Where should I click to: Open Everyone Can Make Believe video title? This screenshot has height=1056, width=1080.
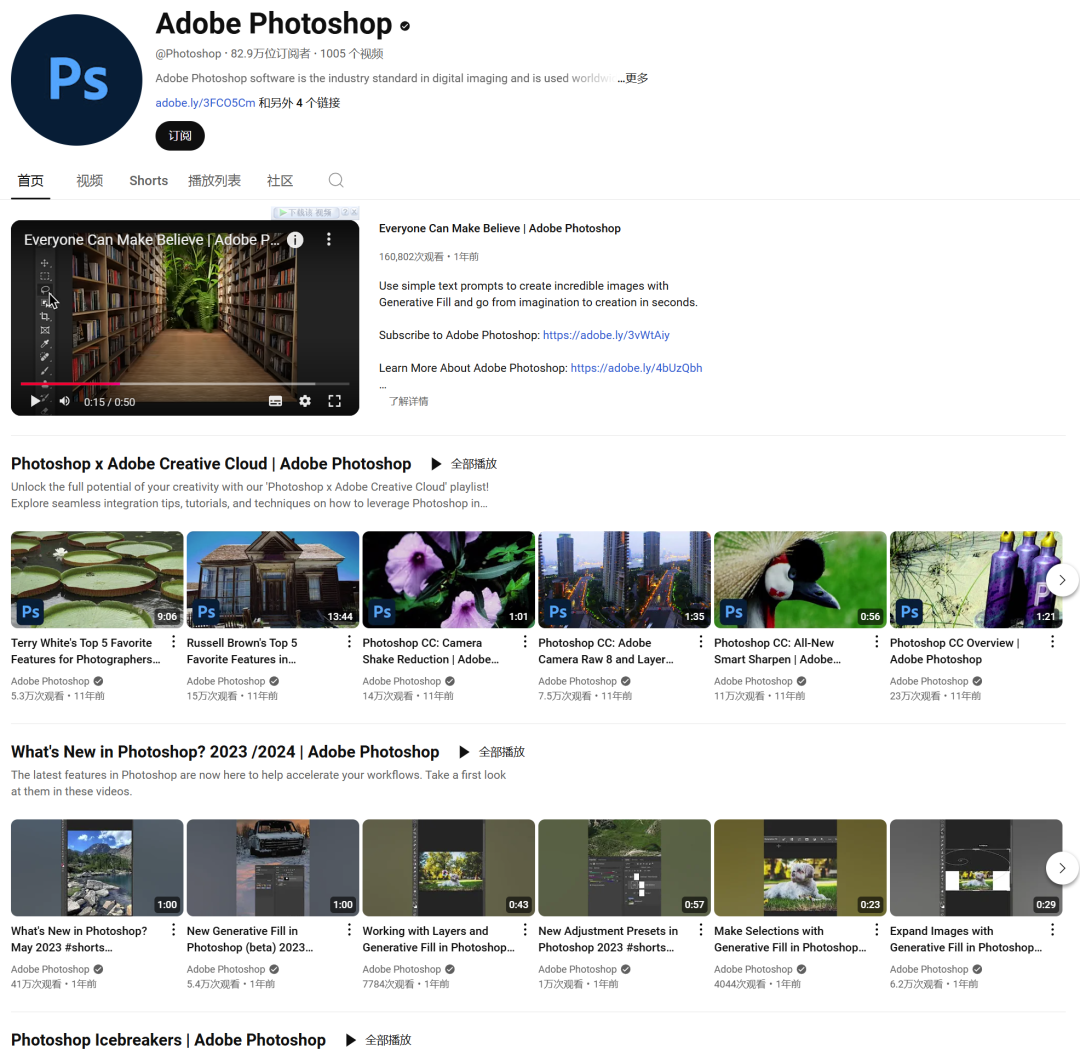[499, 228]
